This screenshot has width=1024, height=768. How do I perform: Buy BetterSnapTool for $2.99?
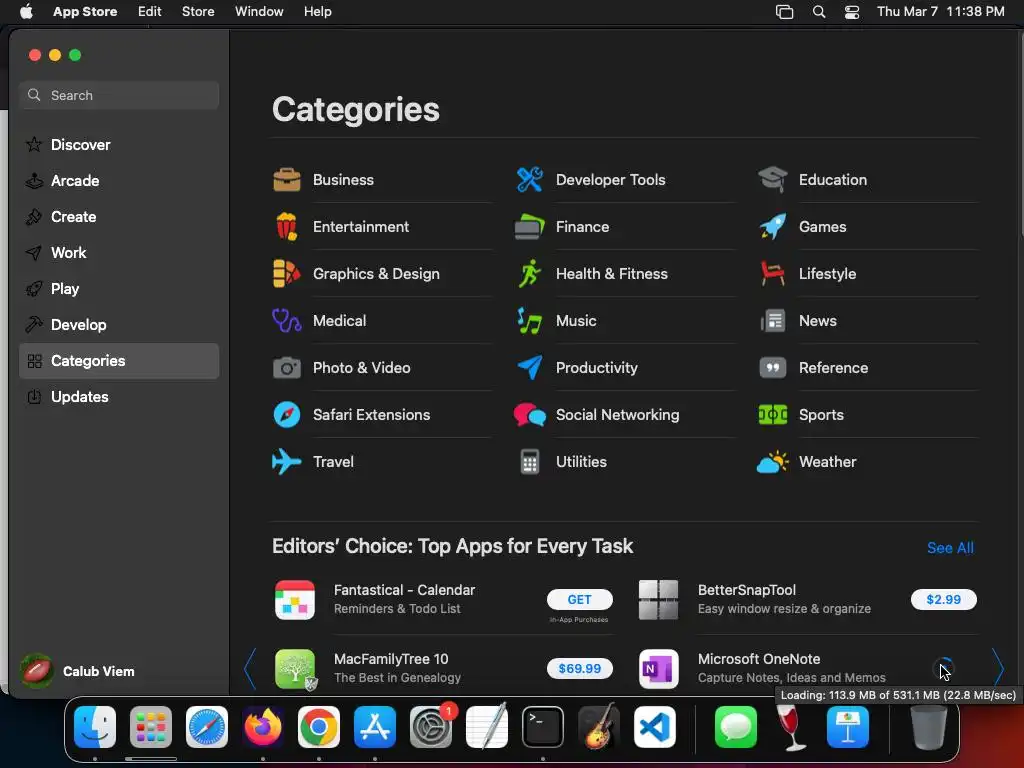944,600
